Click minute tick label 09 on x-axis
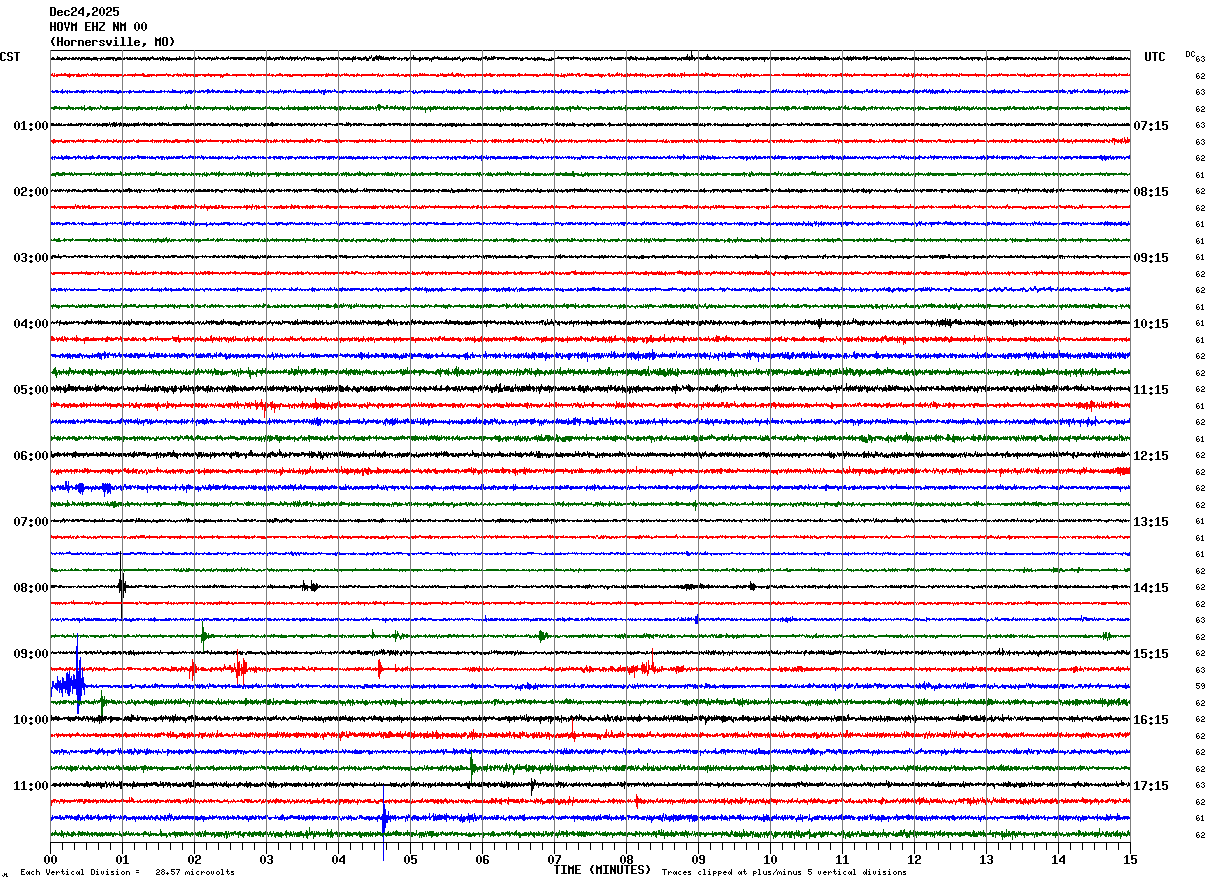 point(698,859)
